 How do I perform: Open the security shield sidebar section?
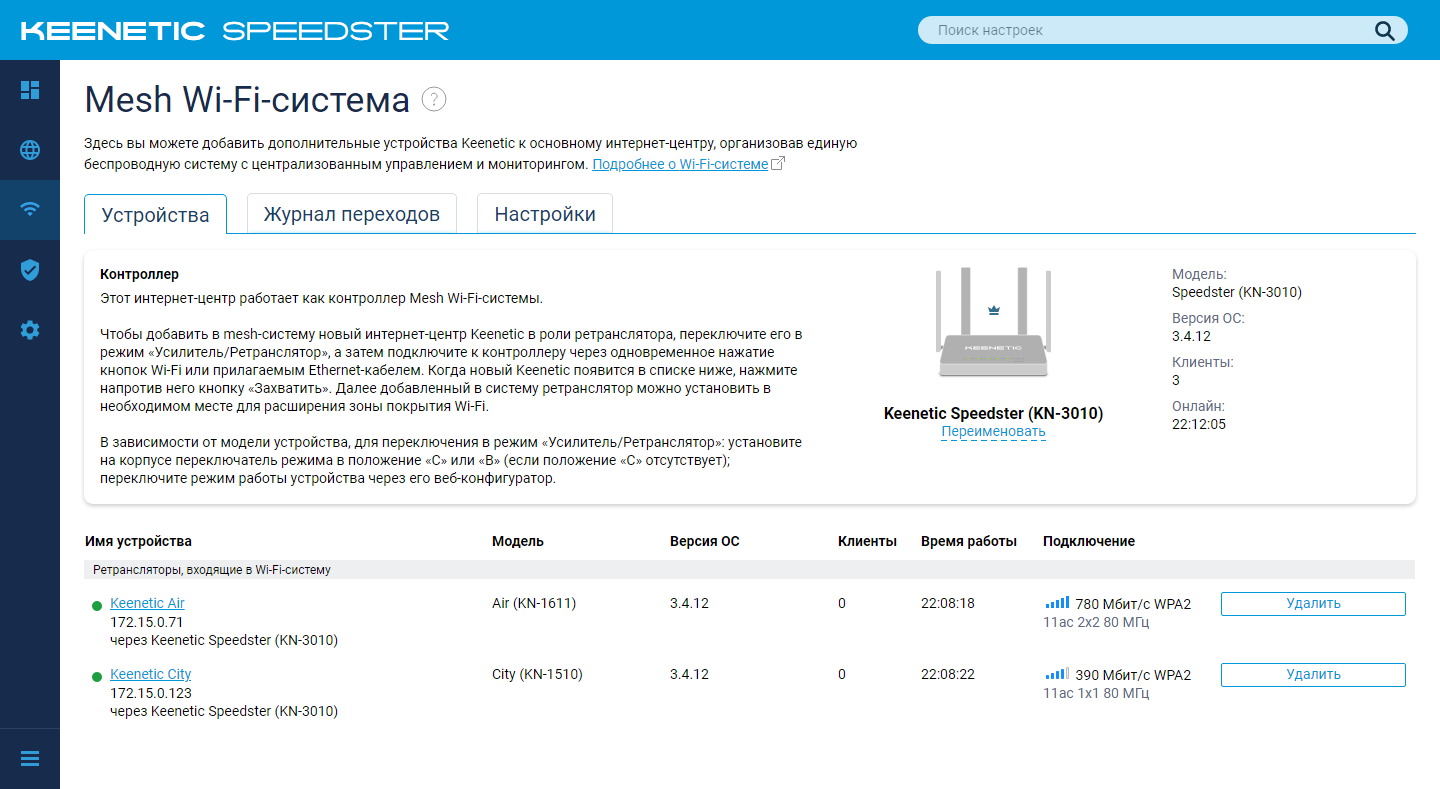(30, 270)
